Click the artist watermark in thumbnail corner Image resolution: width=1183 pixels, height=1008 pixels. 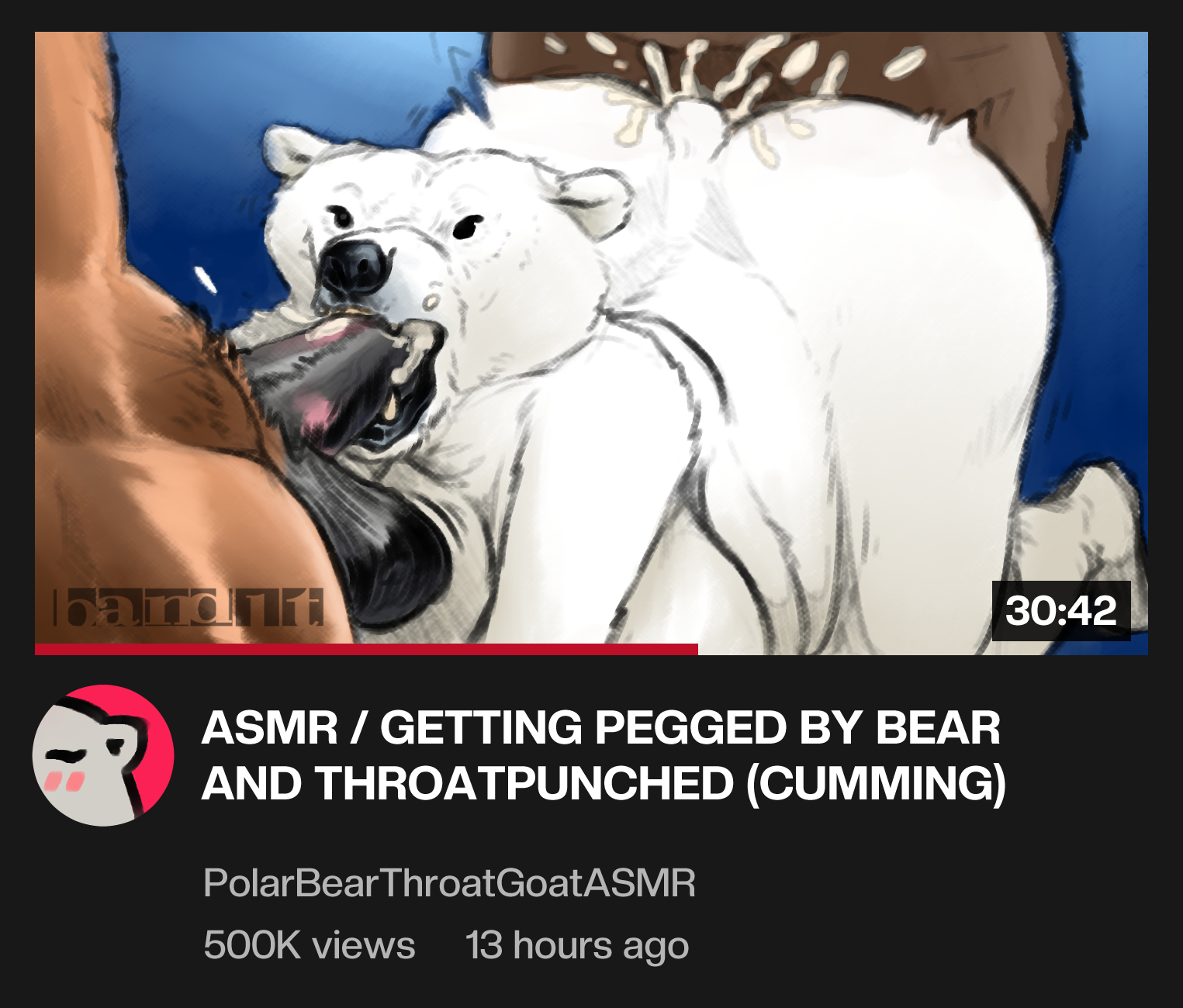[188, 609]
